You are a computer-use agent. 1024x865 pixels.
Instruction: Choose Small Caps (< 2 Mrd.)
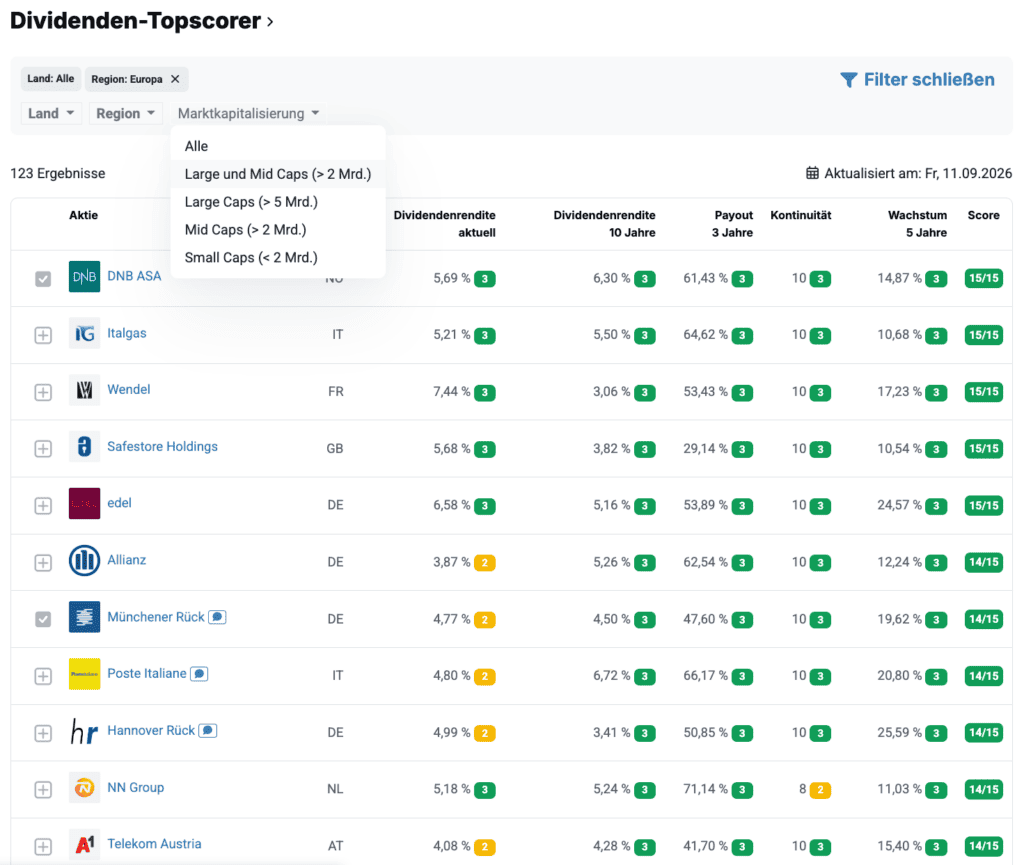(278, 258)
